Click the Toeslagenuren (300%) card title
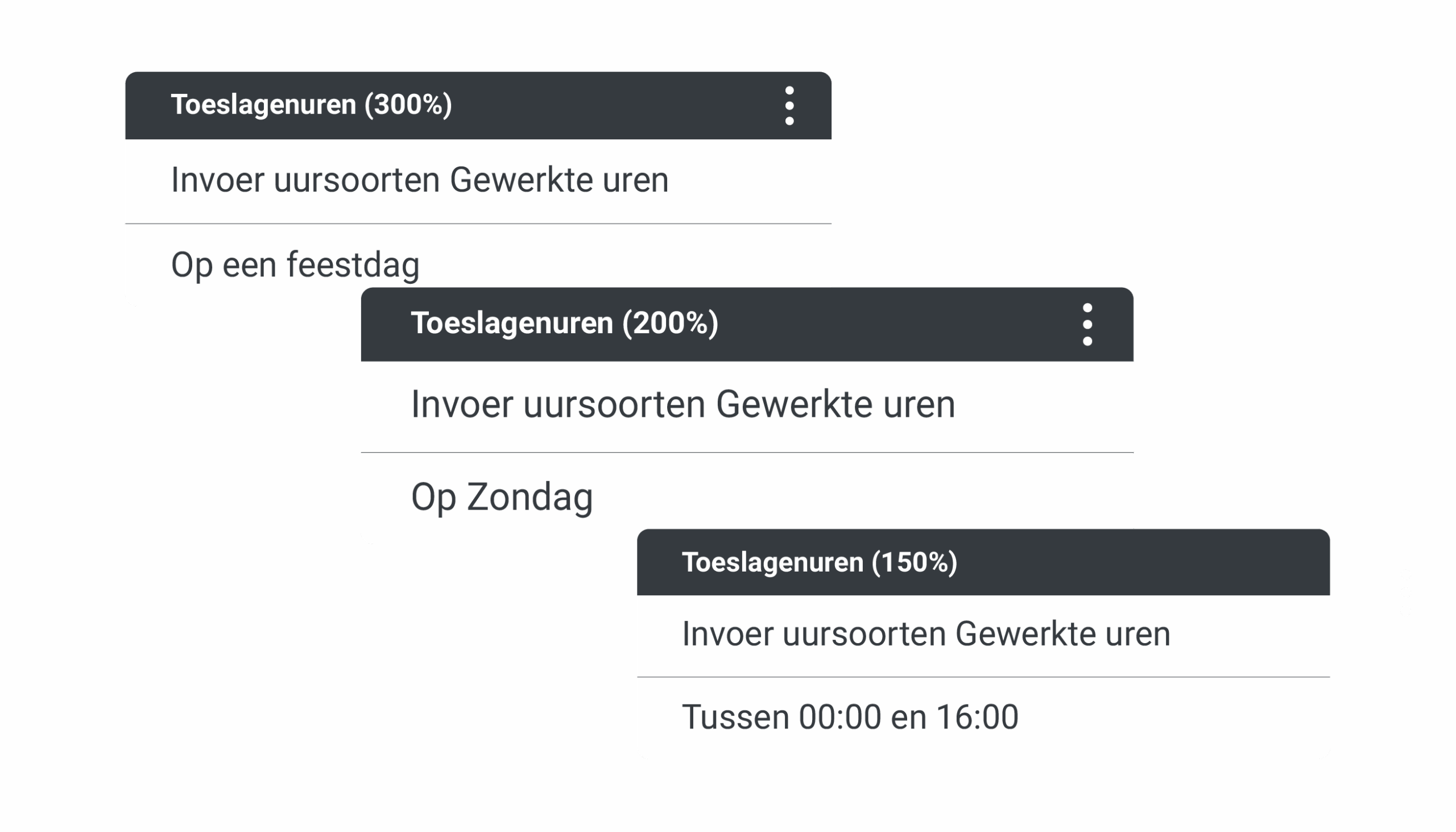The height and width of the screenshot is (832, 1456). pos(312,105)
